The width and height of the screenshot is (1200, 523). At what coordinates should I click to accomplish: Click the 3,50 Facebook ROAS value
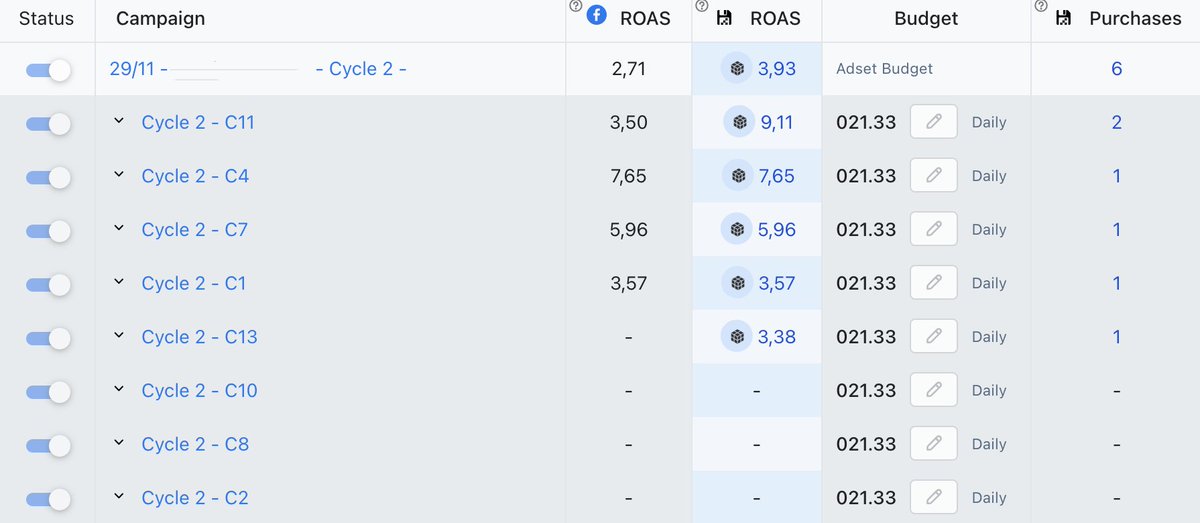click(x=628, y=122)
